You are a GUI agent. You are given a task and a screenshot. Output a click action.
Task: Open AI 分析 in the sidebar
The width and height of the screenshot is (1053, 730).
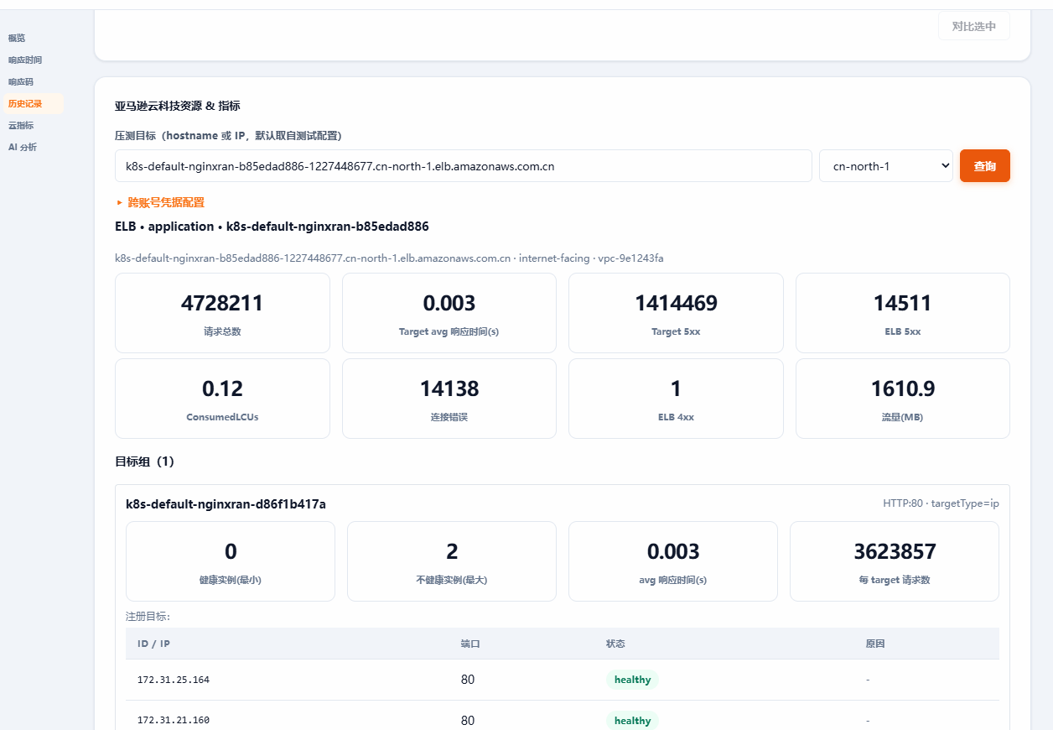[x=23, y=147]
